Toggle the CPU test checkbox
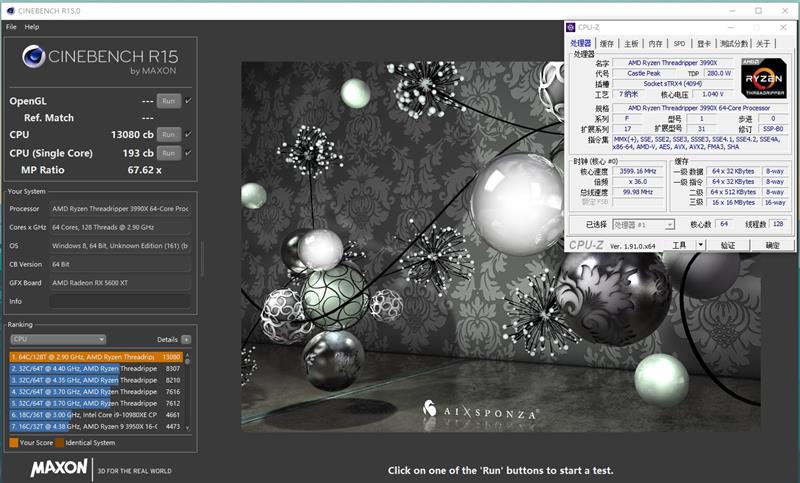 pyautogui.click(x=188, y=134)
